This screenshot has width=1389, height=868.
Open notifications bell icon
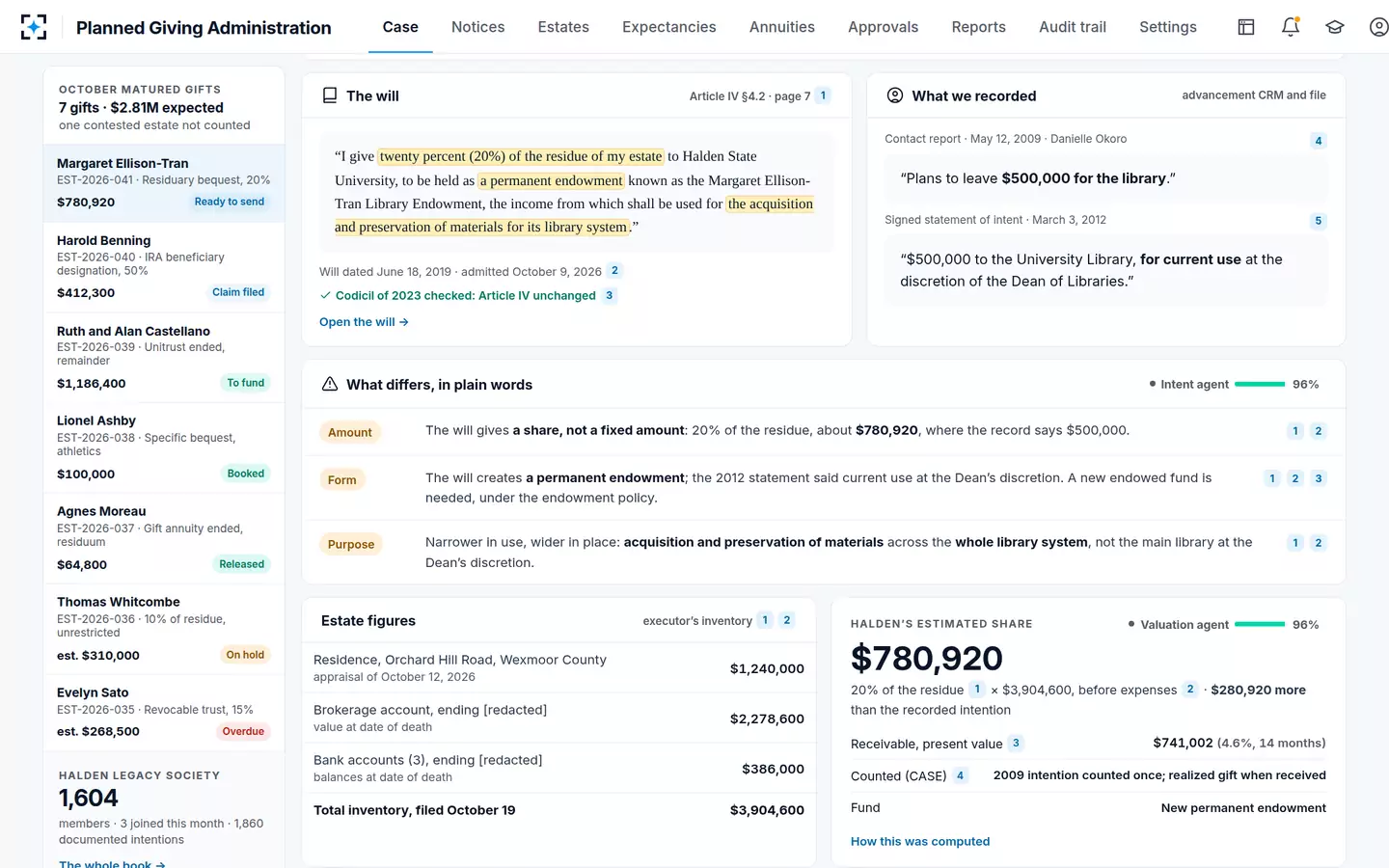pos(1291,27)
